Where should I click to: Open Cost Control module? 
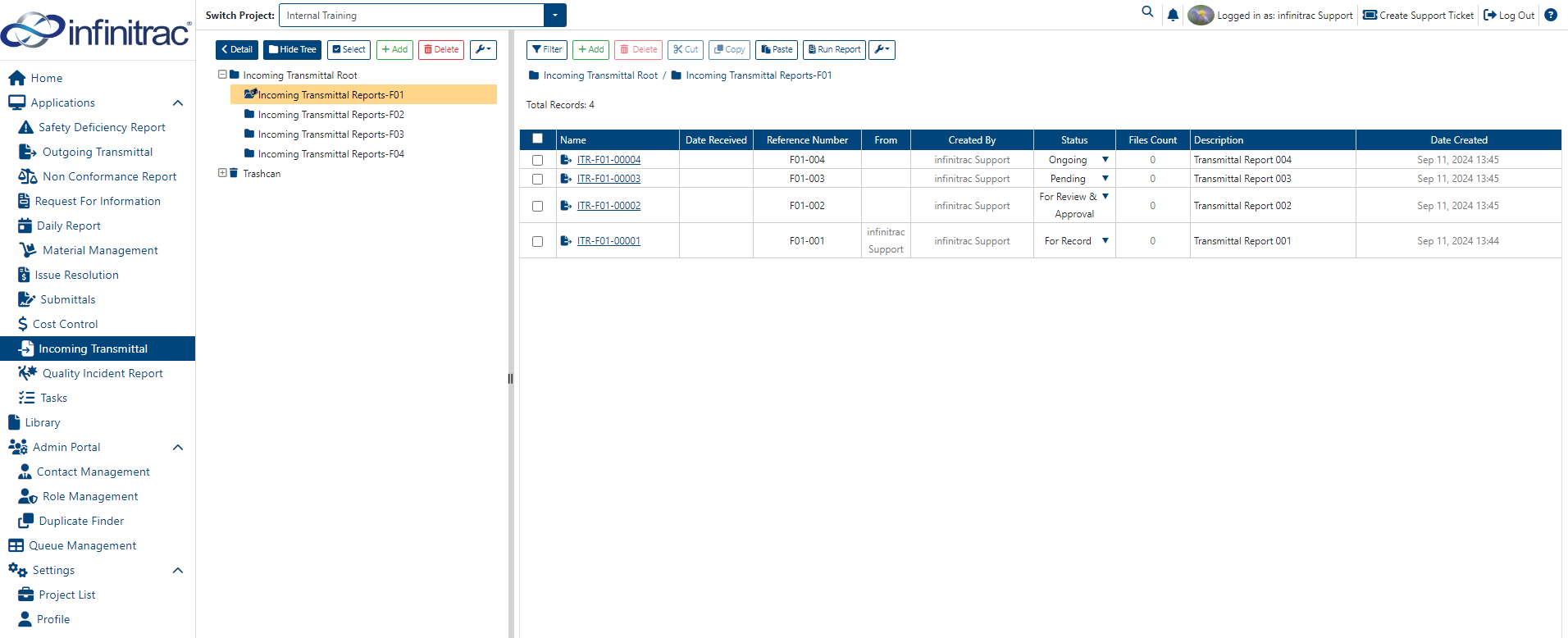pyautogui.click(x=65, y=324)
